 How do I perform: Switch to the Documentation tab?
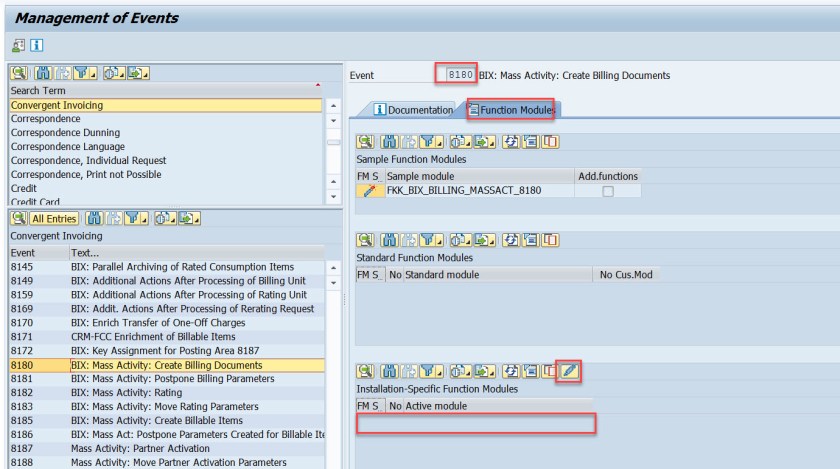tap(414, 110)
